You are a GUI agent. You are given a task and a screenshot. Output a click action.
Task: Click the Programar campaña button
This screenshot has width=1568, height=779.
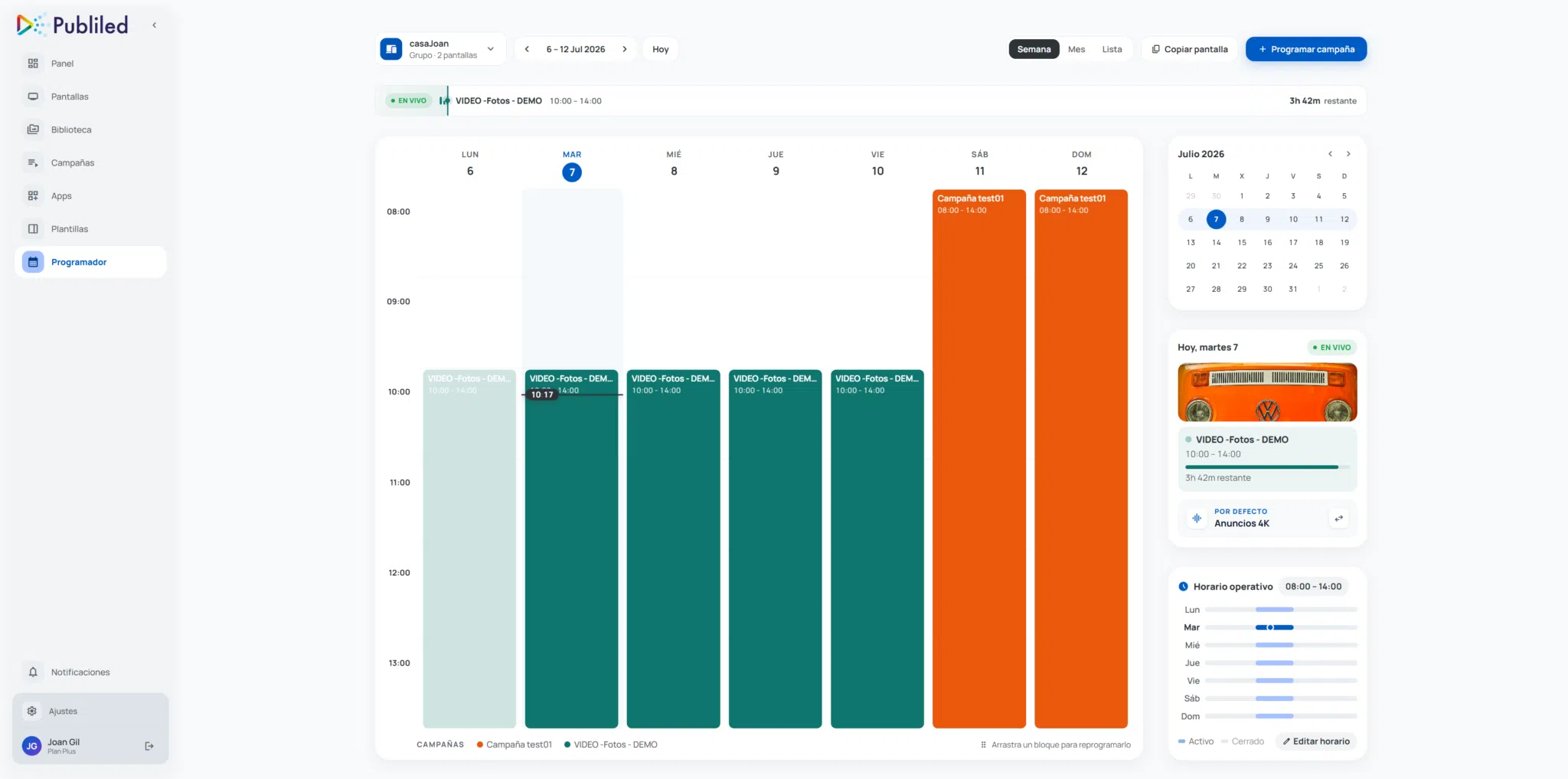click(1306, 49)
